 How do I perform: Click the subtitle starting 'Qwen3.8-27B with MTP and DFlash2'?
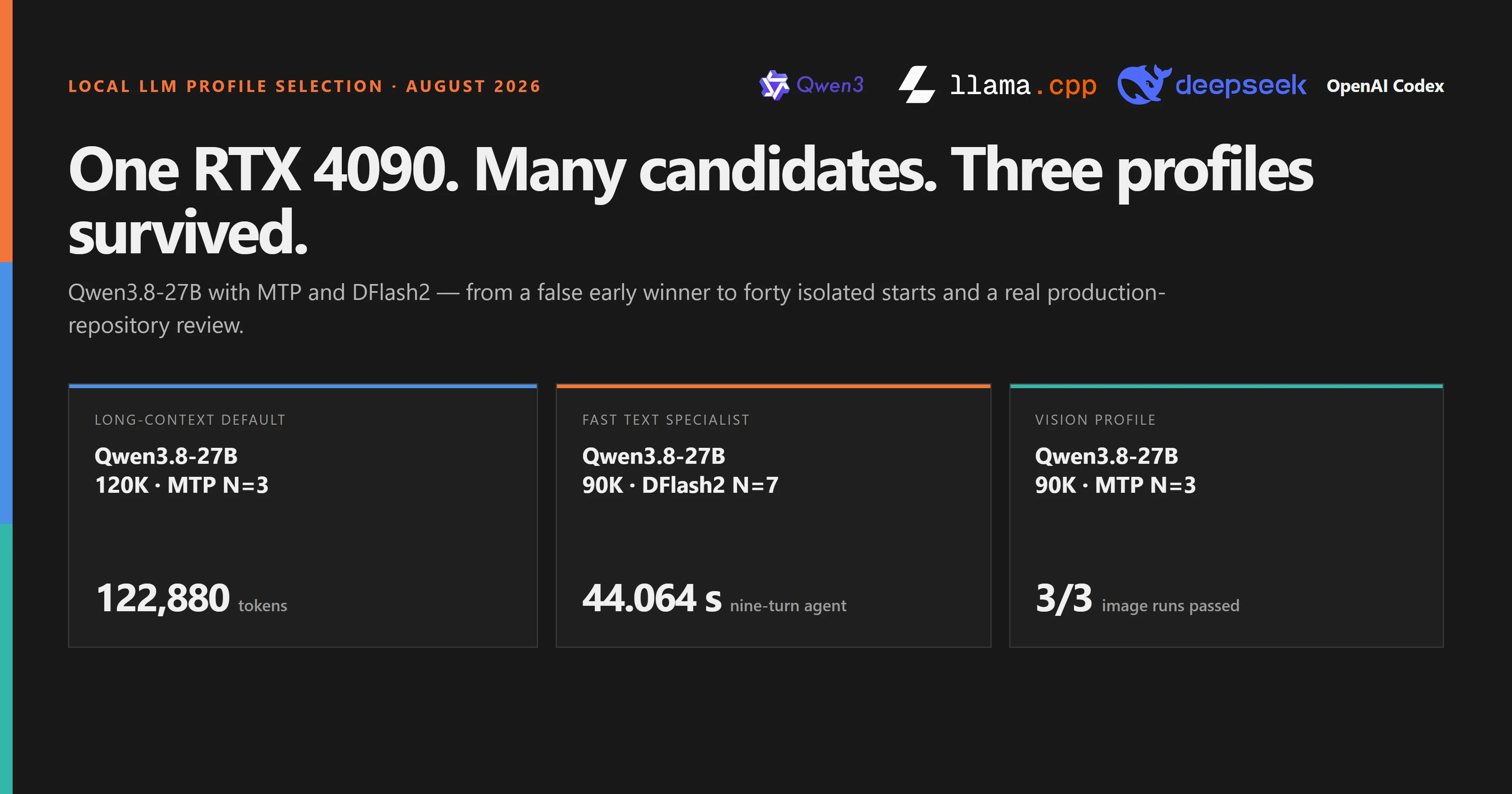616,308
